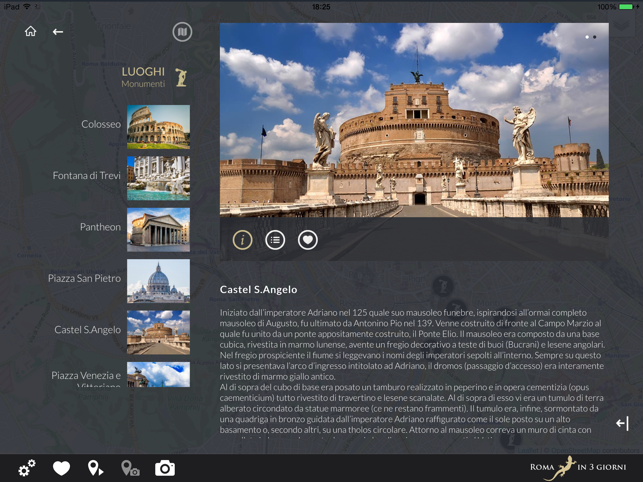Screen dimensions: 643x482
Task: Launch the camera icon
Action: coord(165,468)
